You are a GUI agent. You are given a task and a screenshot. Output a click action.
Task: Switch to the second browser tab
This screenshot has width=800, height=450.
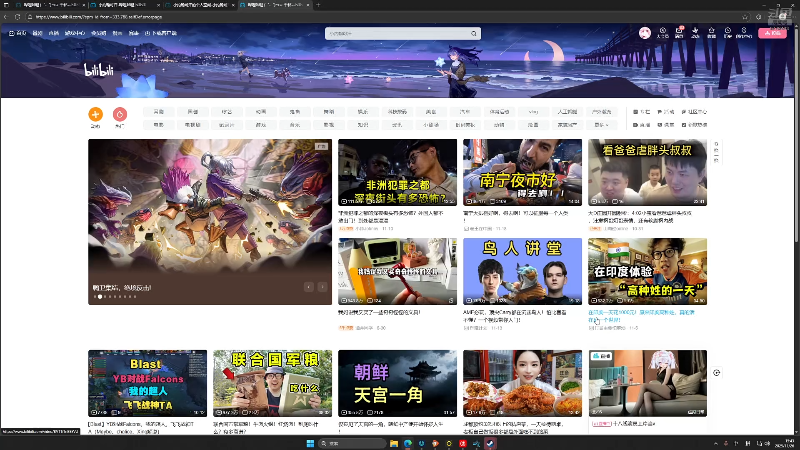124,5
